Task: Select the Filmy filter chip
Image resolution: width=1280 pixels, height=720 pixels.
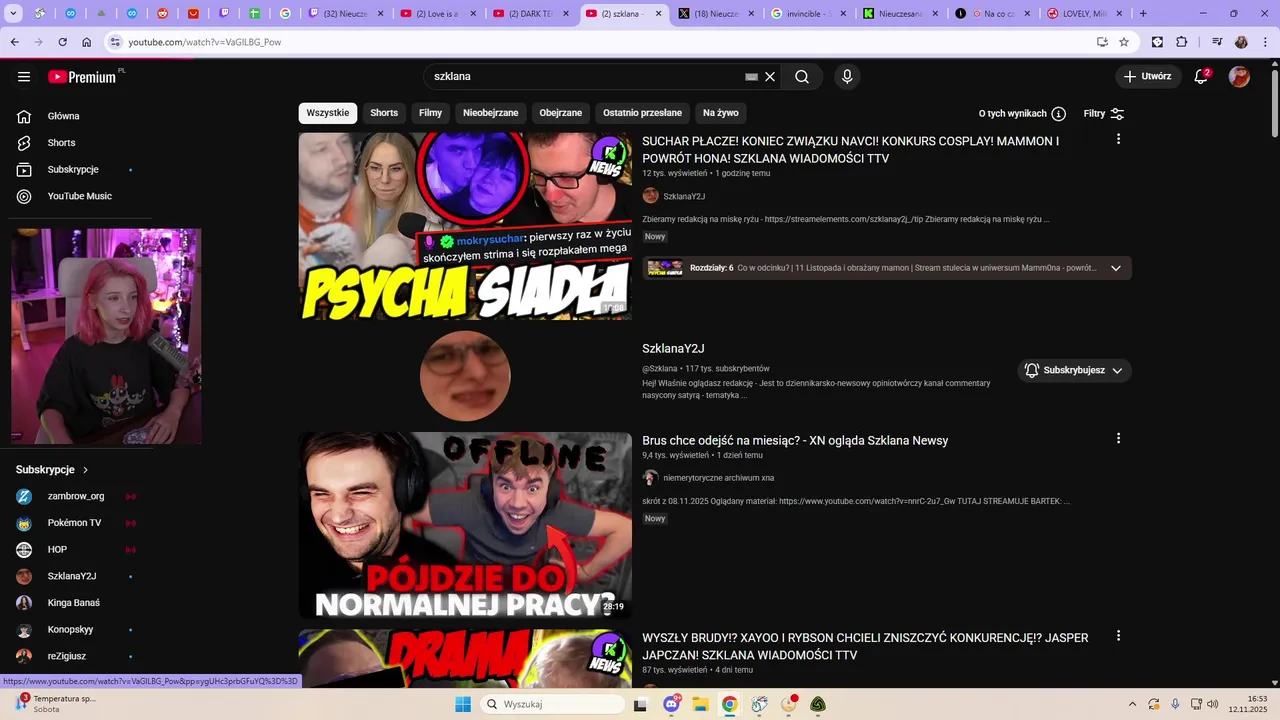Action: pos(430,113)
